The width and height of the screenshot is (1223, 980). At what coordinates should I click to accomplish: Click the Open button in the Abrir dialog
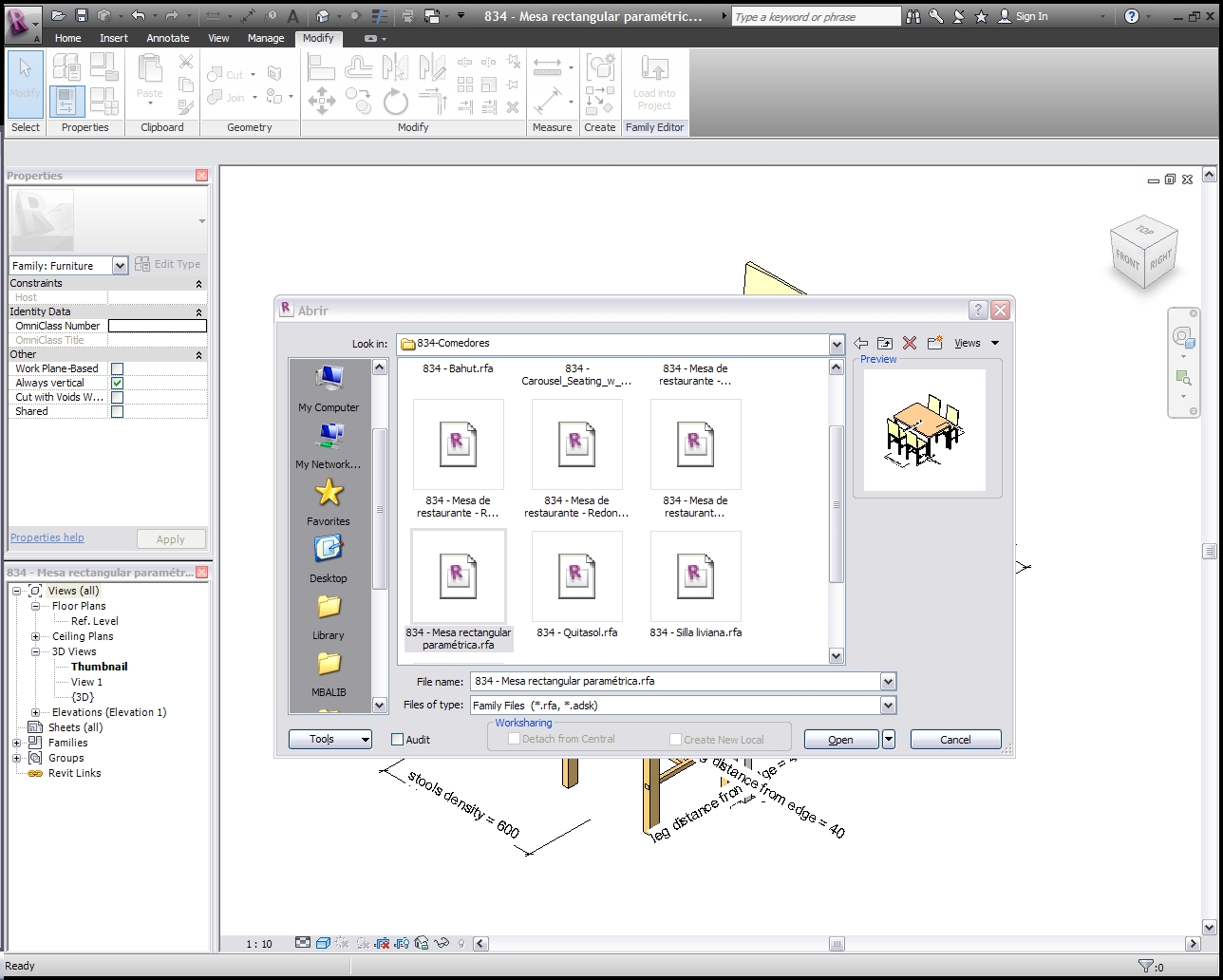pyautogui.click(x=839, y=739)
